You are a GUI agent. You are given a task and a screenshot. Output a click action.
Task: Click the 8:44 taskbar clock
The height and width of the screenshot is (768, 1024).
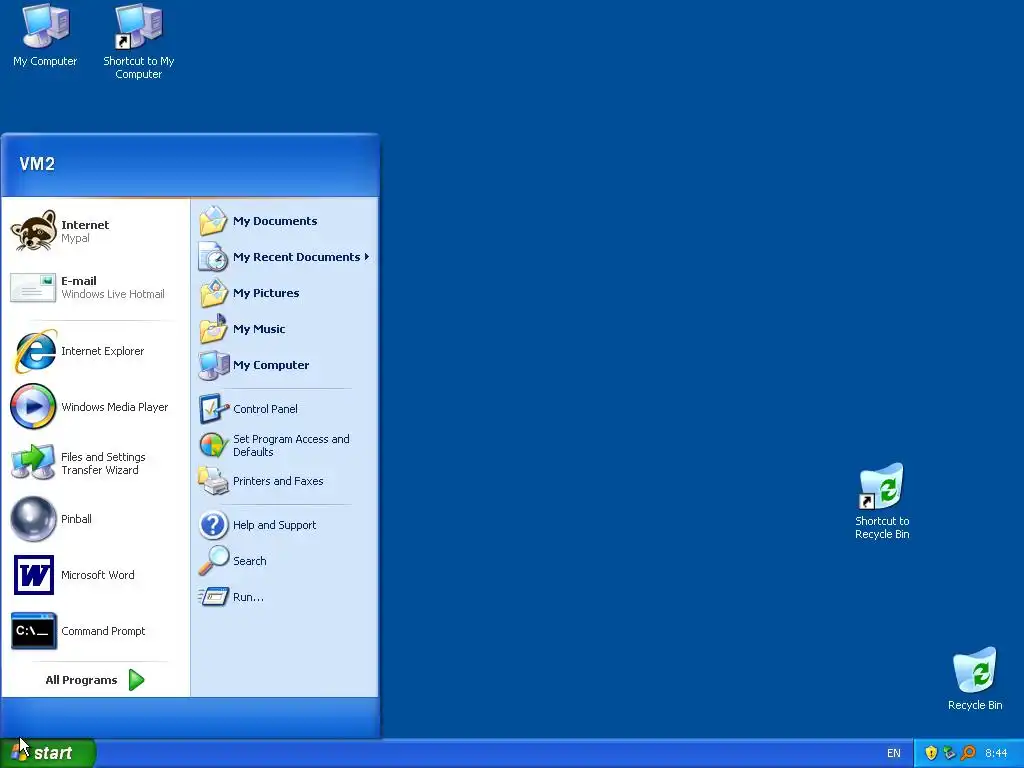click(x=996, y=753)
